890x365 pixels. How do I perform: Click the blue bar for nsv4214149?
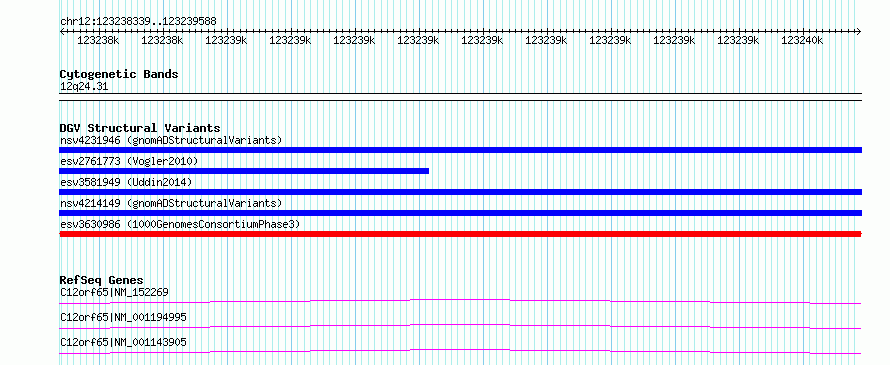click(460, 213)
